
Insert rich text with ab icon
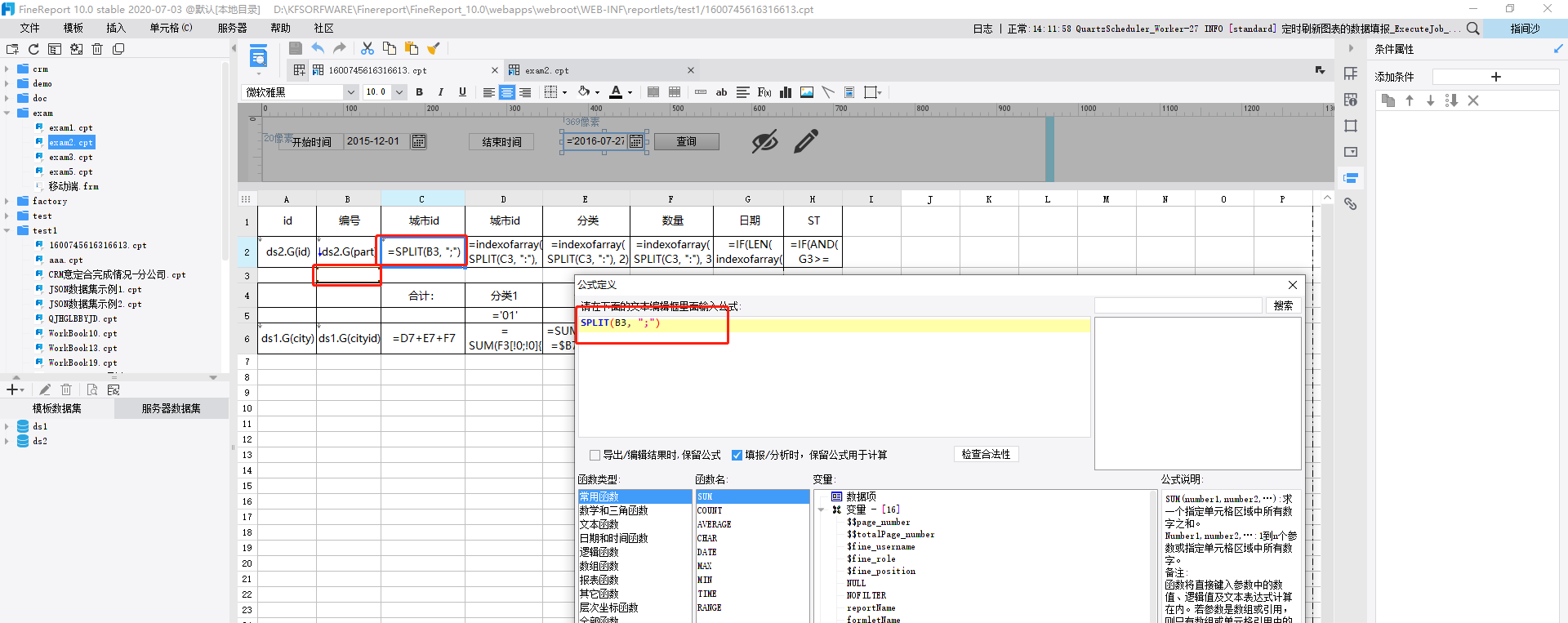pos(722,92)
